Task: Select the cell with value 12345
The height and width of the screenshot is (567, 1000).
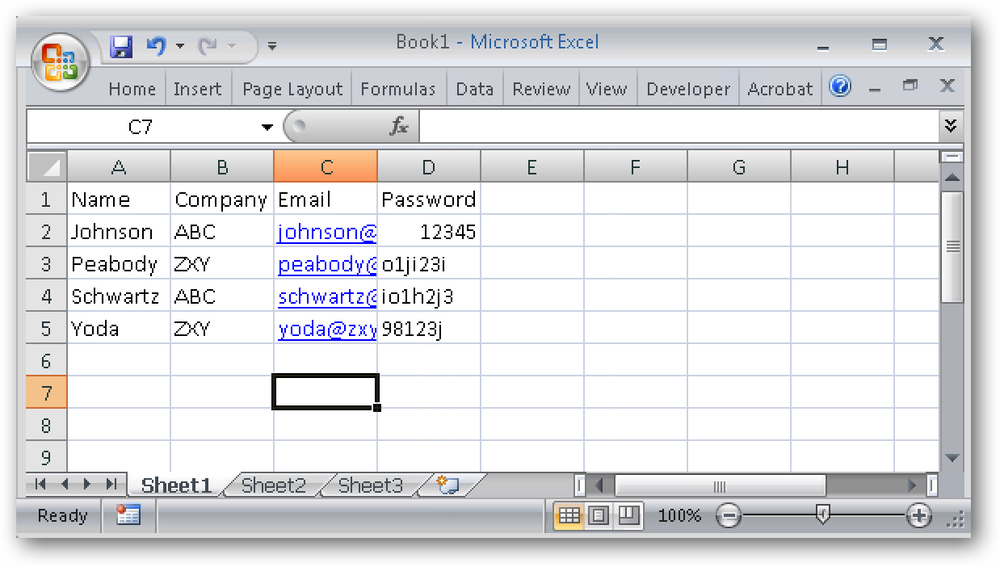Action: (429, 232)
